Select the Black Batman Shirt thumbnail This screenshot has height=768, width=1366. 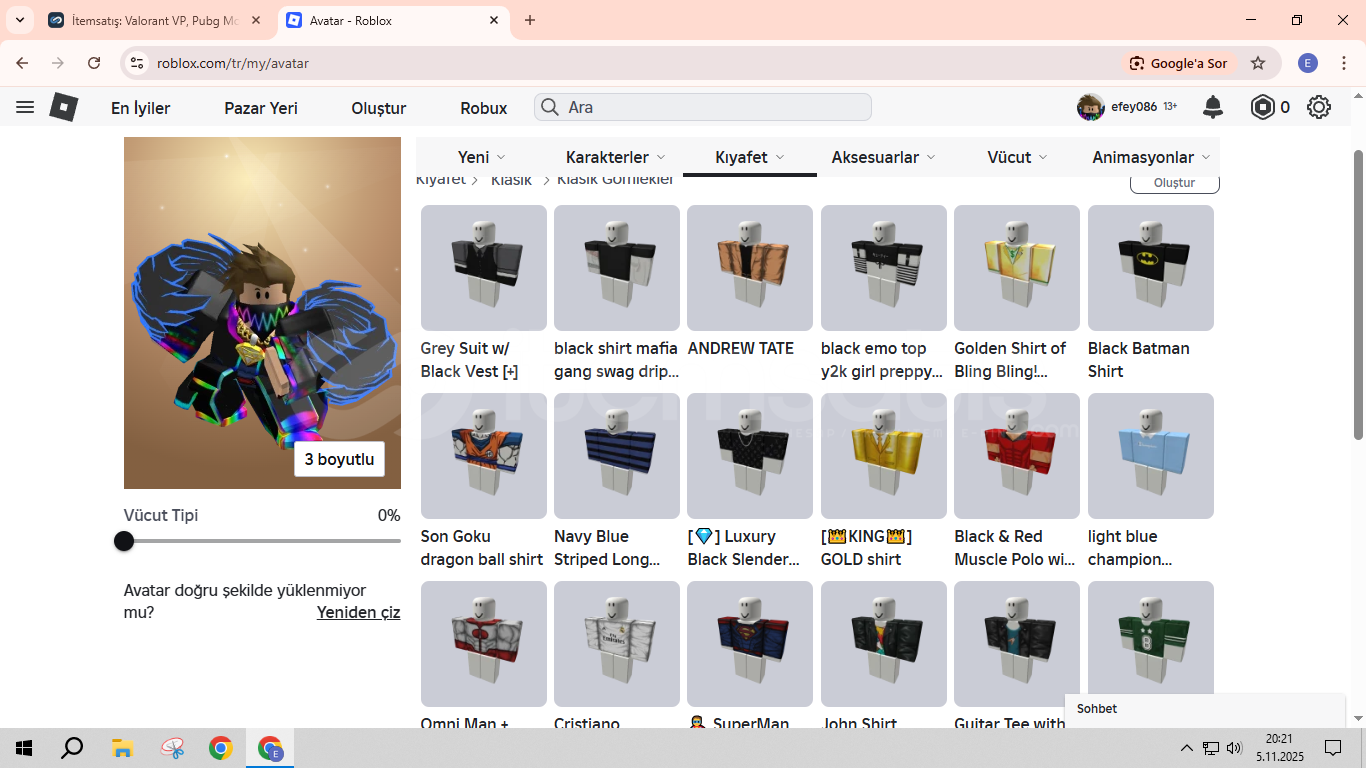coord(1150,268)
